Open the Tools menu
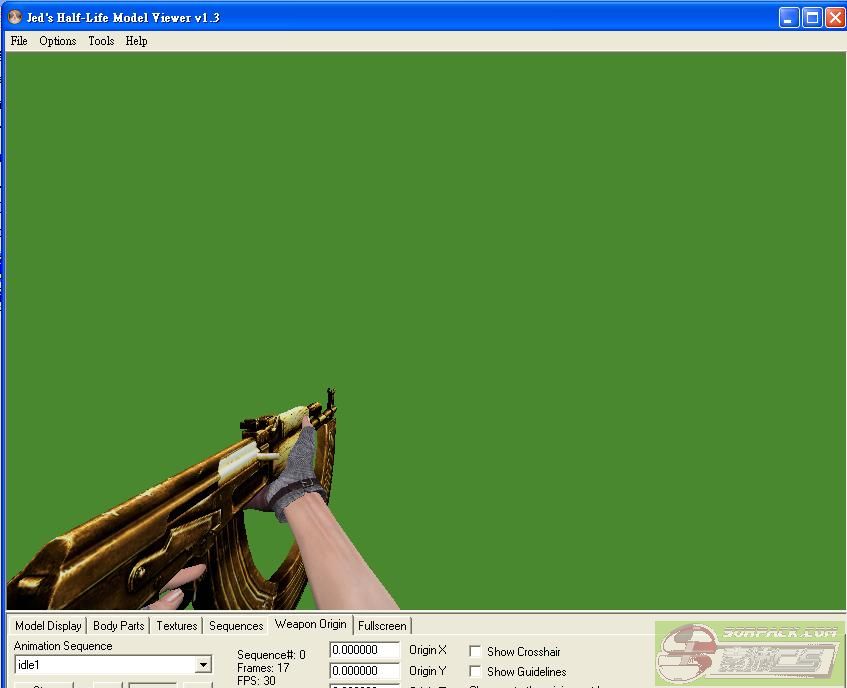The width and height of the screenshot is (847, 688). pyautogui.click(x=101, y=41)
